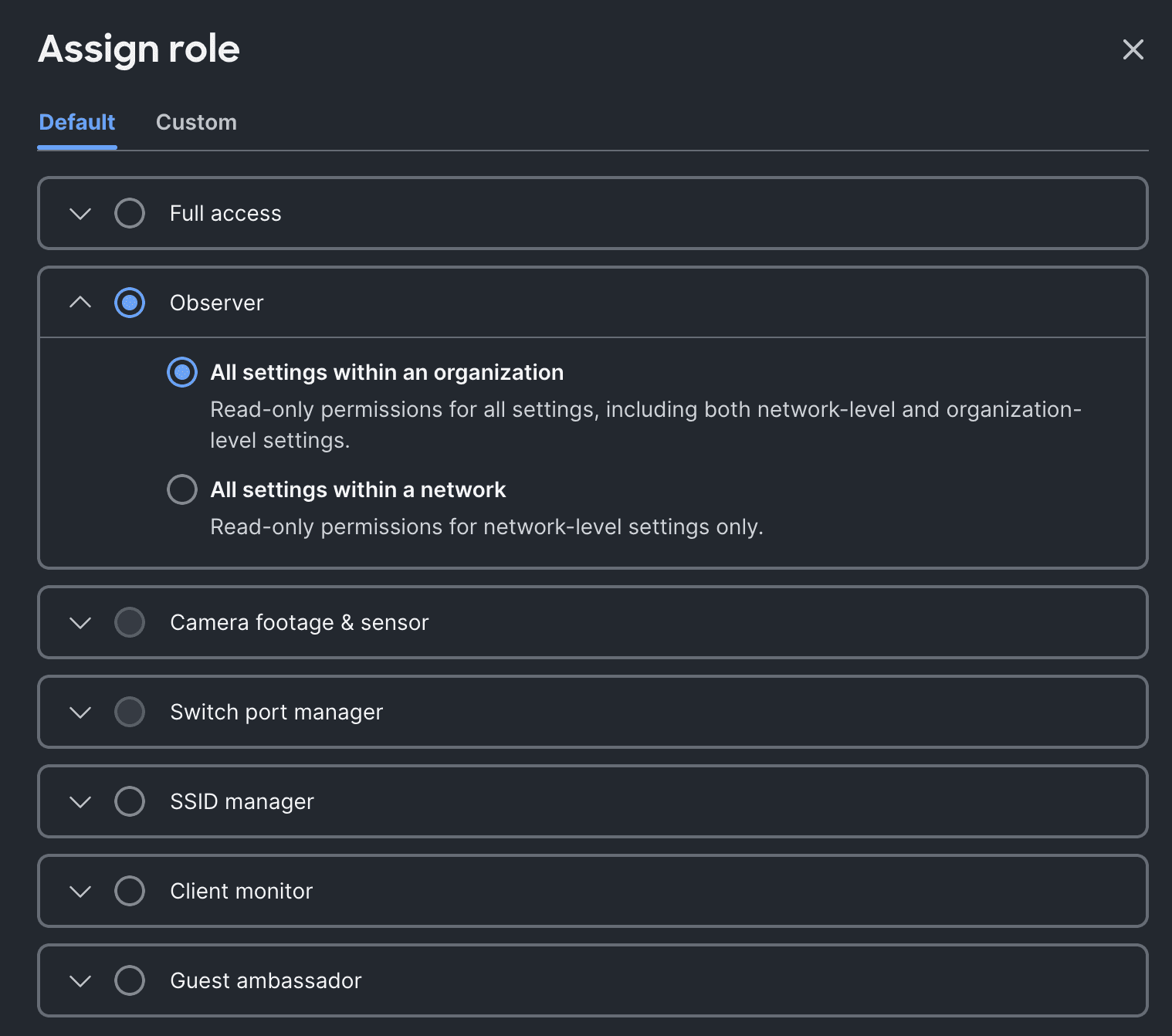Image resolution: width=1172 pixels, height=1036 pixels.
Task: Select the Switch port manager radio button
Action: [130, 712]
